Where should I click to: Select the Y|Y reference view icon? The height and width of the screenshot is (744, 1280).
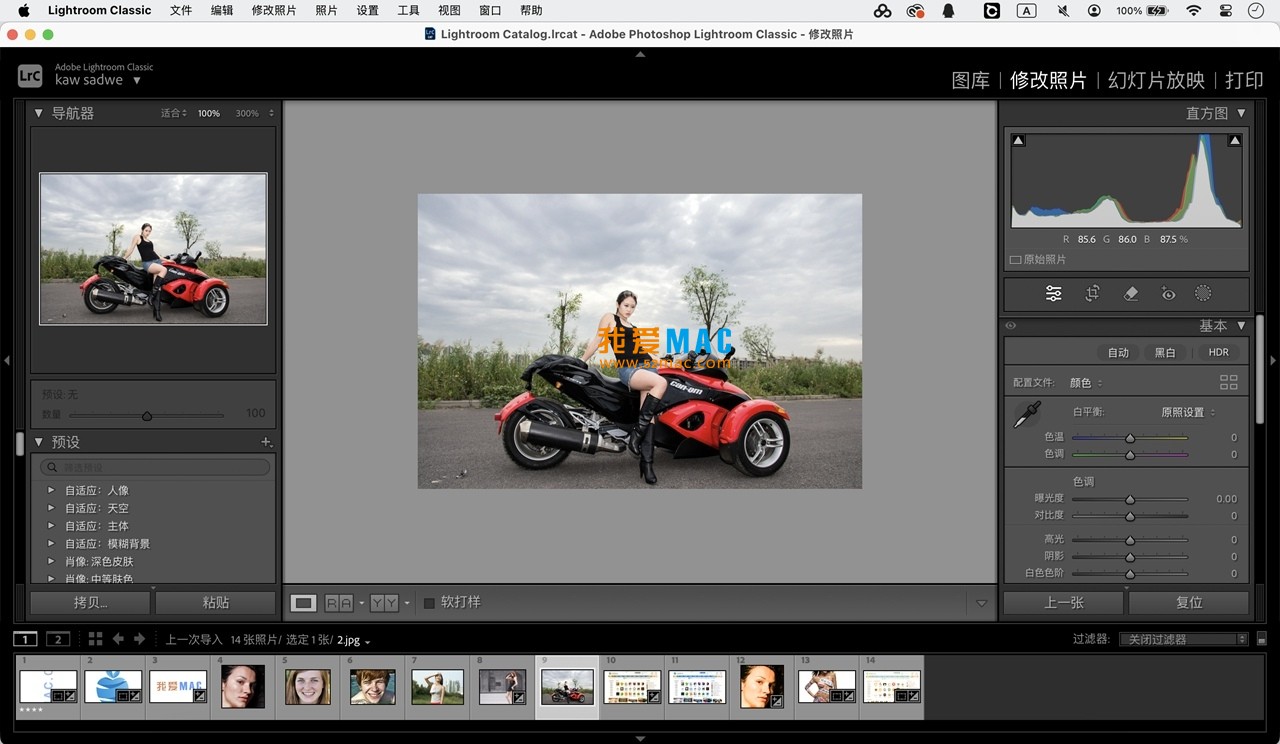(x=384, y=603)
